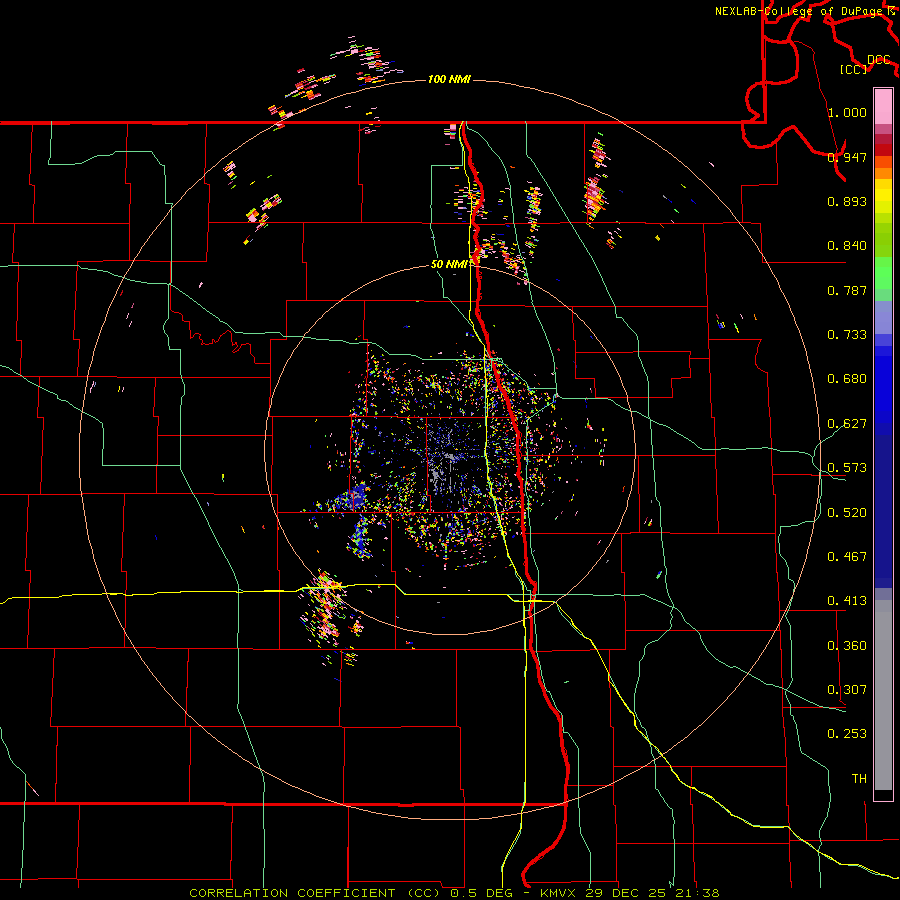Click the 0.413 color scale value
The width and height of the screenshot is (900, 900).
[x=847, y=601]
